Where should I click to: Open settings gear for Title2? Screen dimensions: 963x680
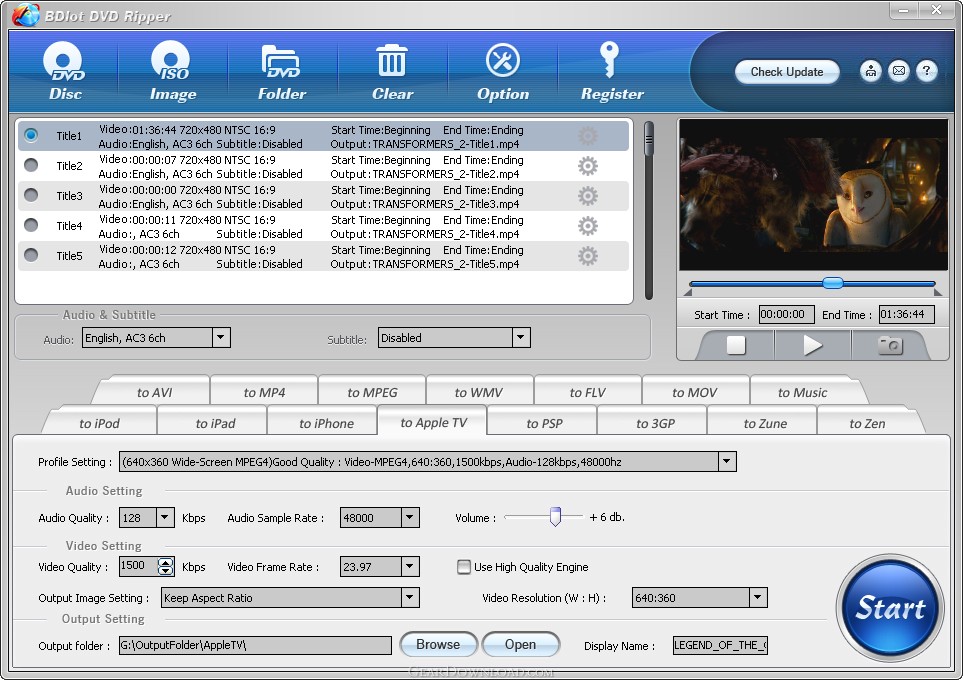(x=588, y=166)
